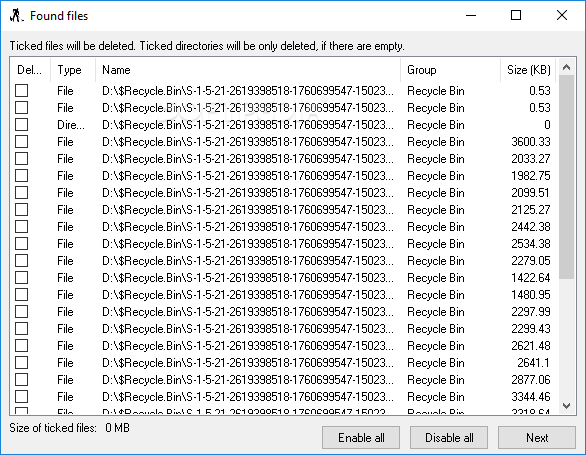Sort list by the Group column header

pyautogui.click(x=450, y=70)
